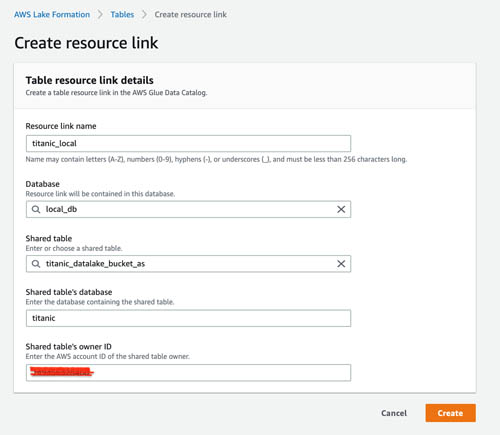This screenshot has height=435, width=500.
Task: Click the 'Enter or choose a shared table' hint
Action: click(x=74, y=248)
